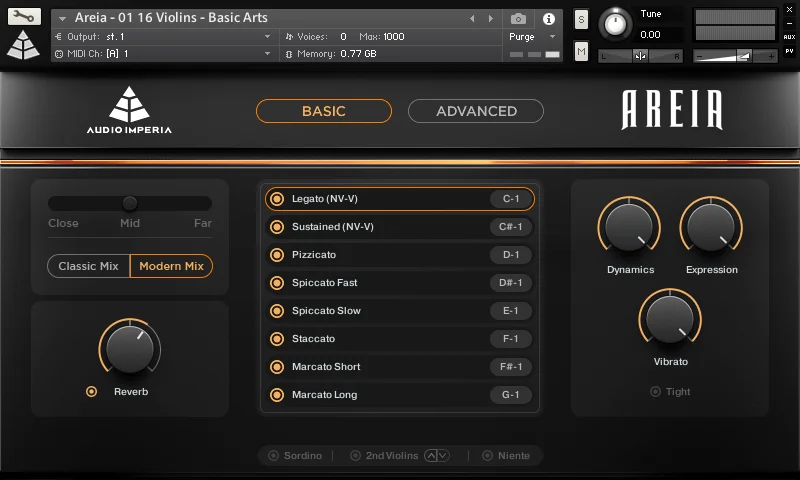
Task: Click the wrench settings icon
Action: [x=24, y=17]
